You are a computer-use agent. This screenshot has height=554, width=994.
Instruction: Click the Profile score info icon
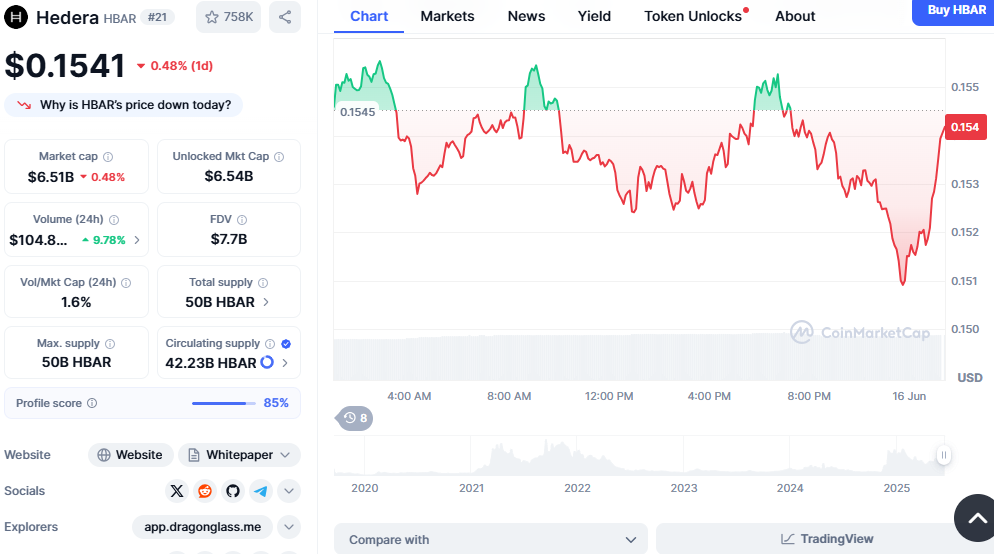click(x=92, y=403)
